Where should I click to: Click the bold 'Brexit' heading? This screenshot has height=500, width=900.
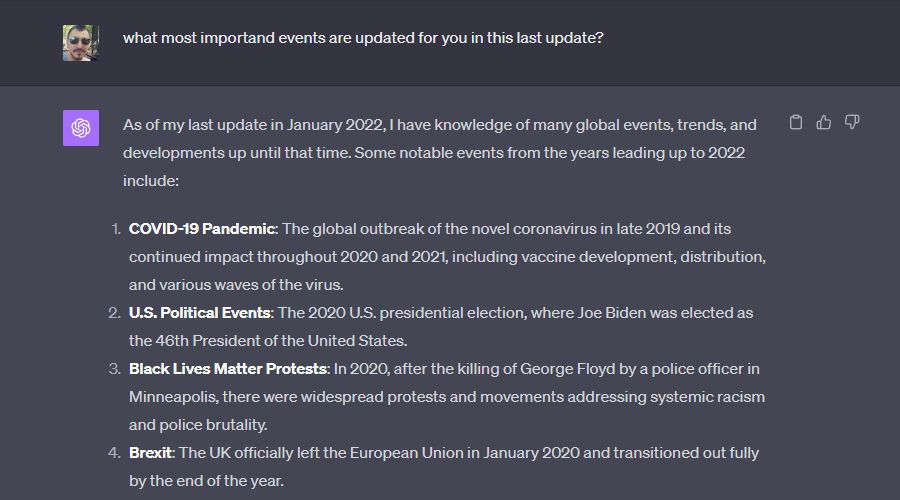[x=151, y=453]
